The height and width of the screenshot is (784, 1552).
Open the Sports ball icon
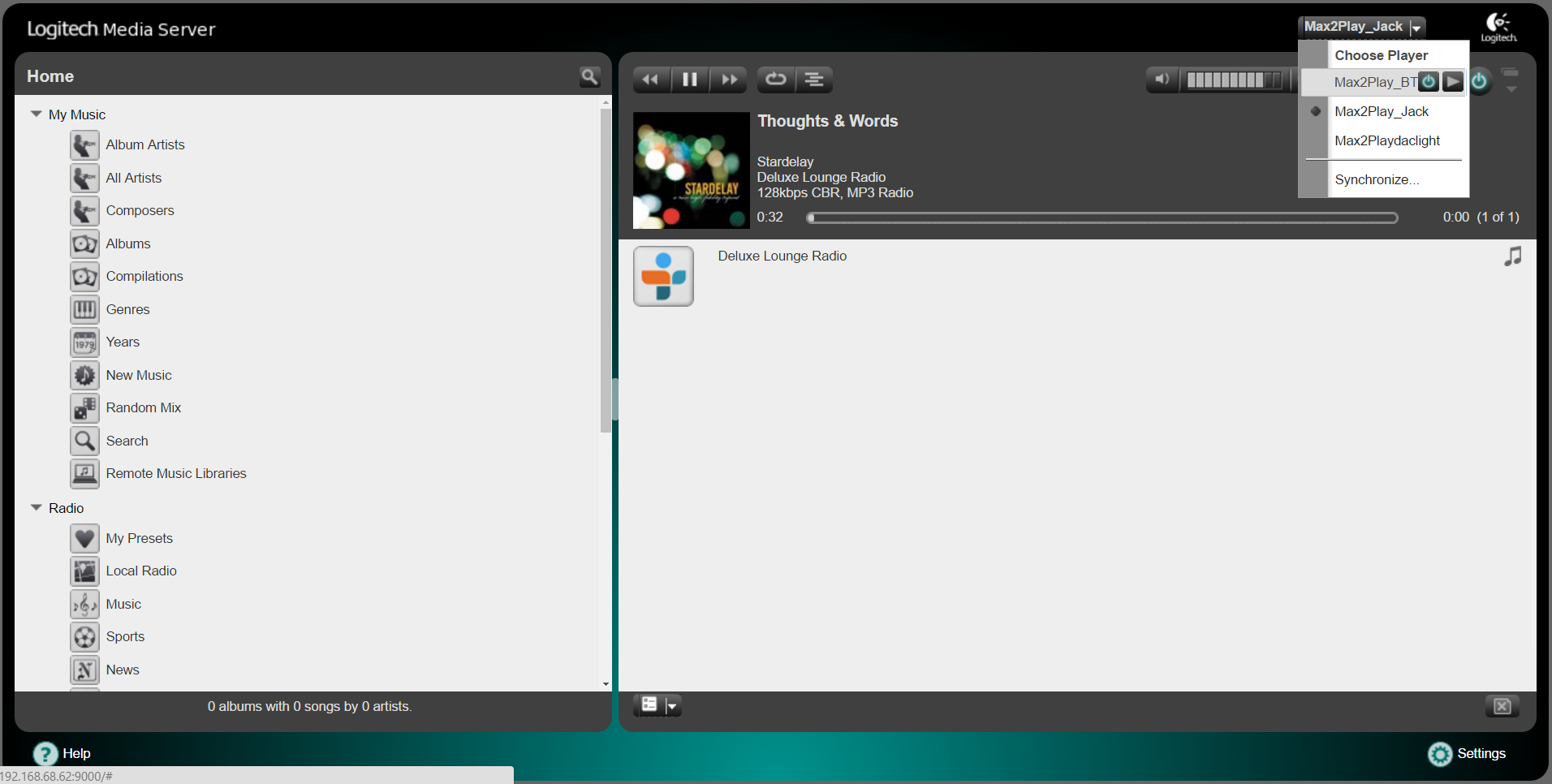[x=84, y=637]
